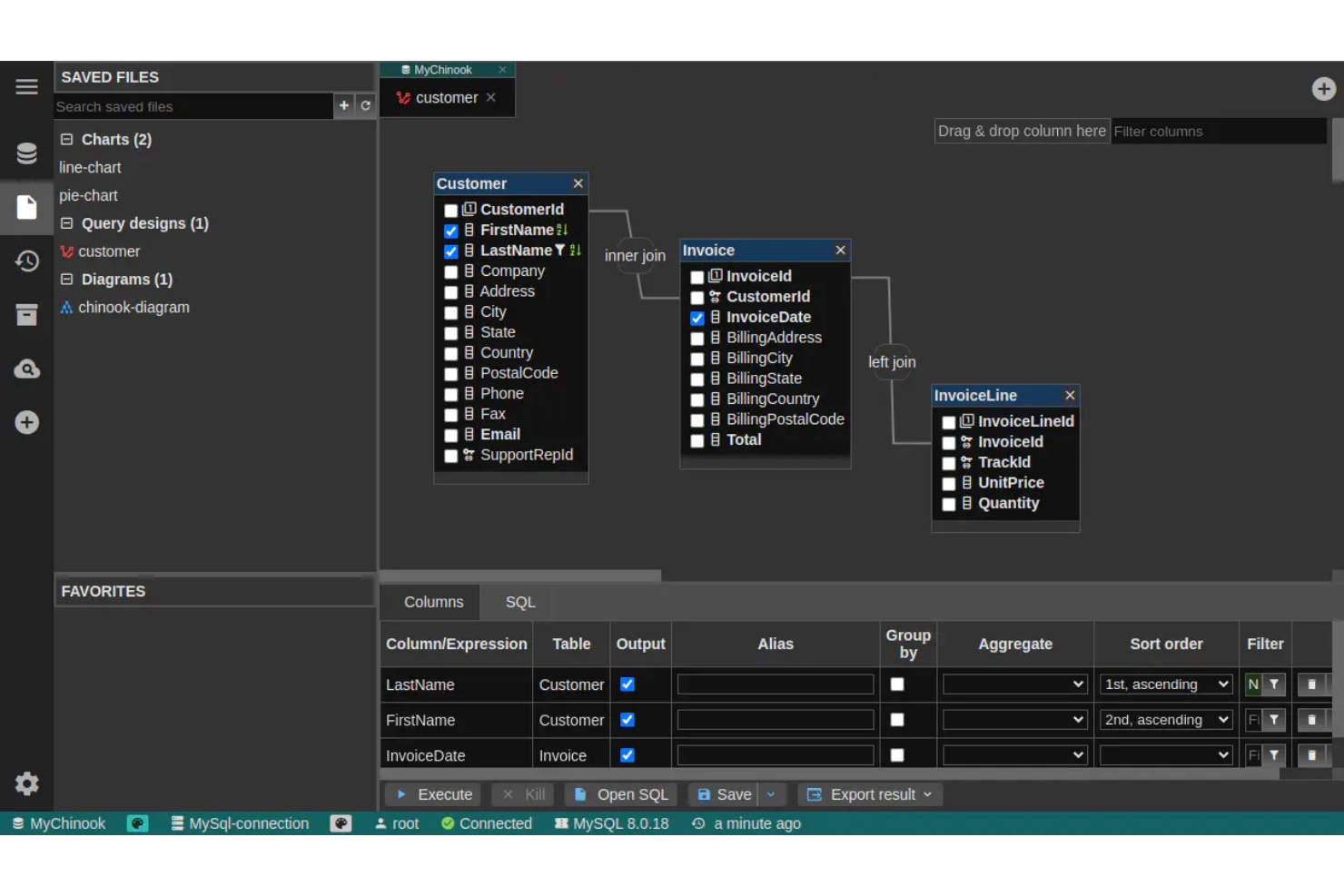Open the archive panel in the sidebar
Screen dimensions: 1344x896
pyautogui.click(x=26, y=315)
